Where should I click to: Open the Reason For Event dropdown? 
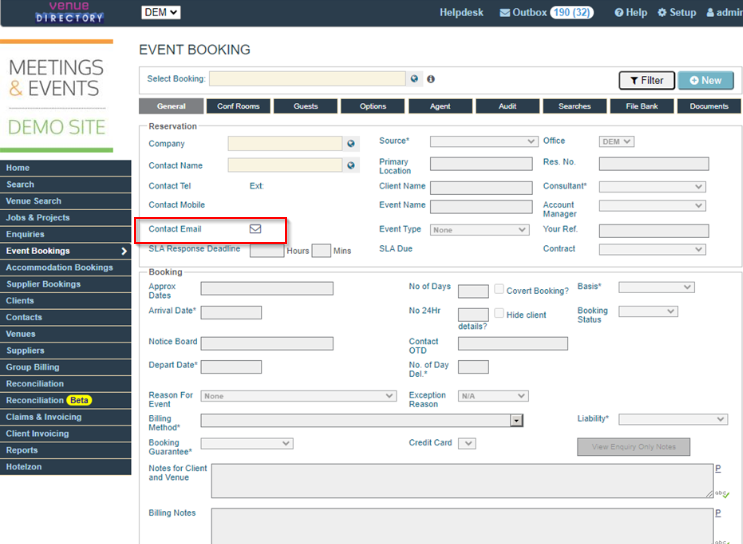click(299, 396)
